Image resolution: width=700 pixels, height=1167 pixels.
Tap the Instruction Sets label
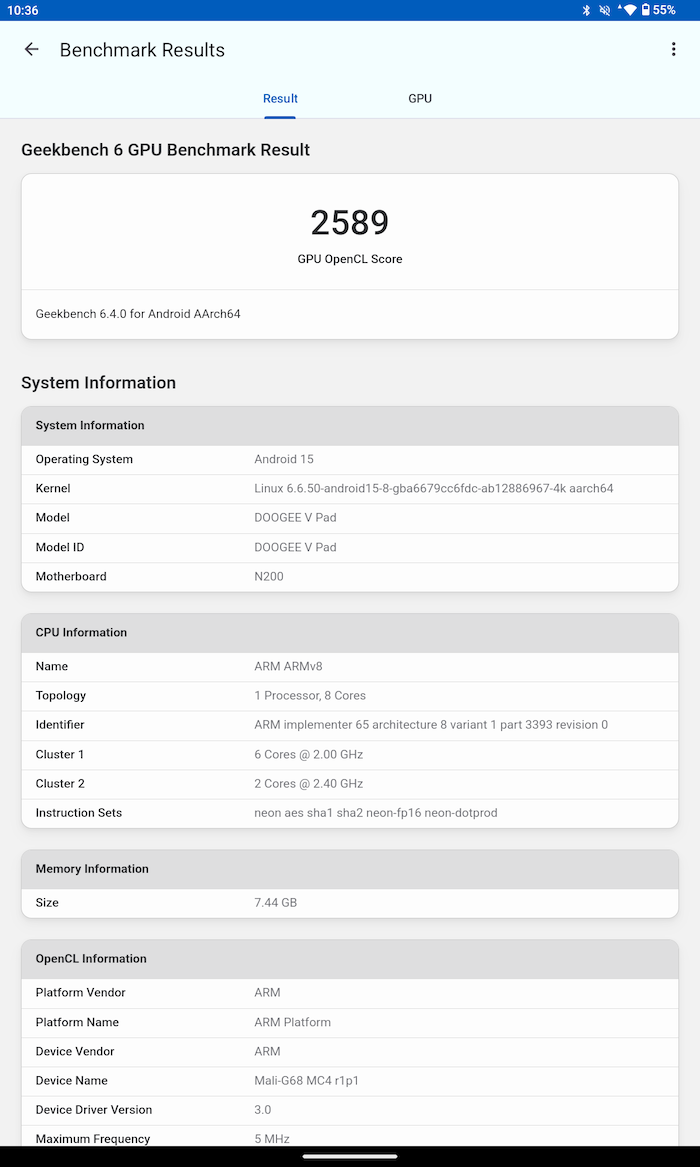79,813
